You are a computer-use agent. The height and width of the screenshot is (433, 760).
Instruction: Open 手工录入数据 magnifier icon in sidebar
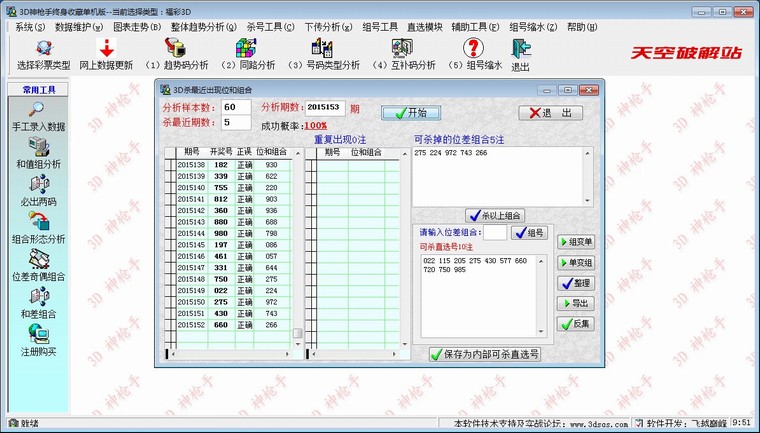[x=39, y=110]
